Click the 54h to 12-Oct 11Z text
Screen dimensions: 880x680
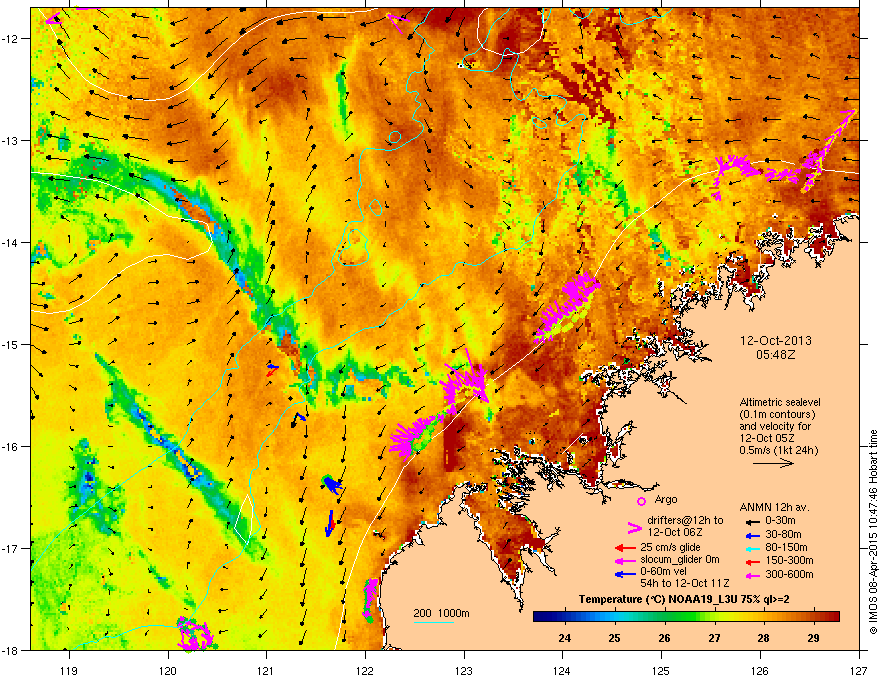tap(685, 583)
